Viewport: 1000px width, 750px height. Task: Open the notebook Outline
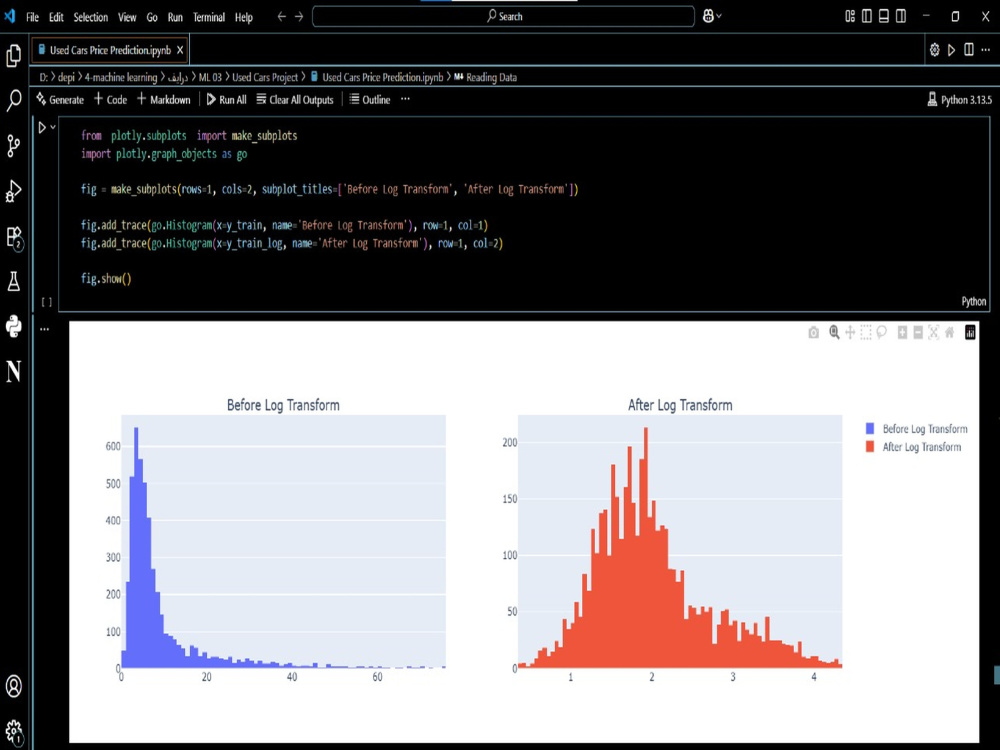[370, 99]
